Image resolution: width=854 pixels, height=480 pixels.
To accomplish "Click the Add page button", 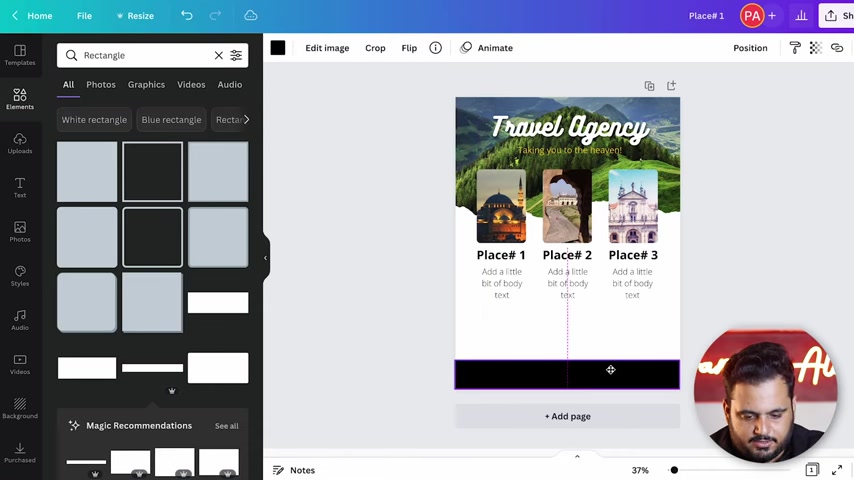I will tap(568, 416).
